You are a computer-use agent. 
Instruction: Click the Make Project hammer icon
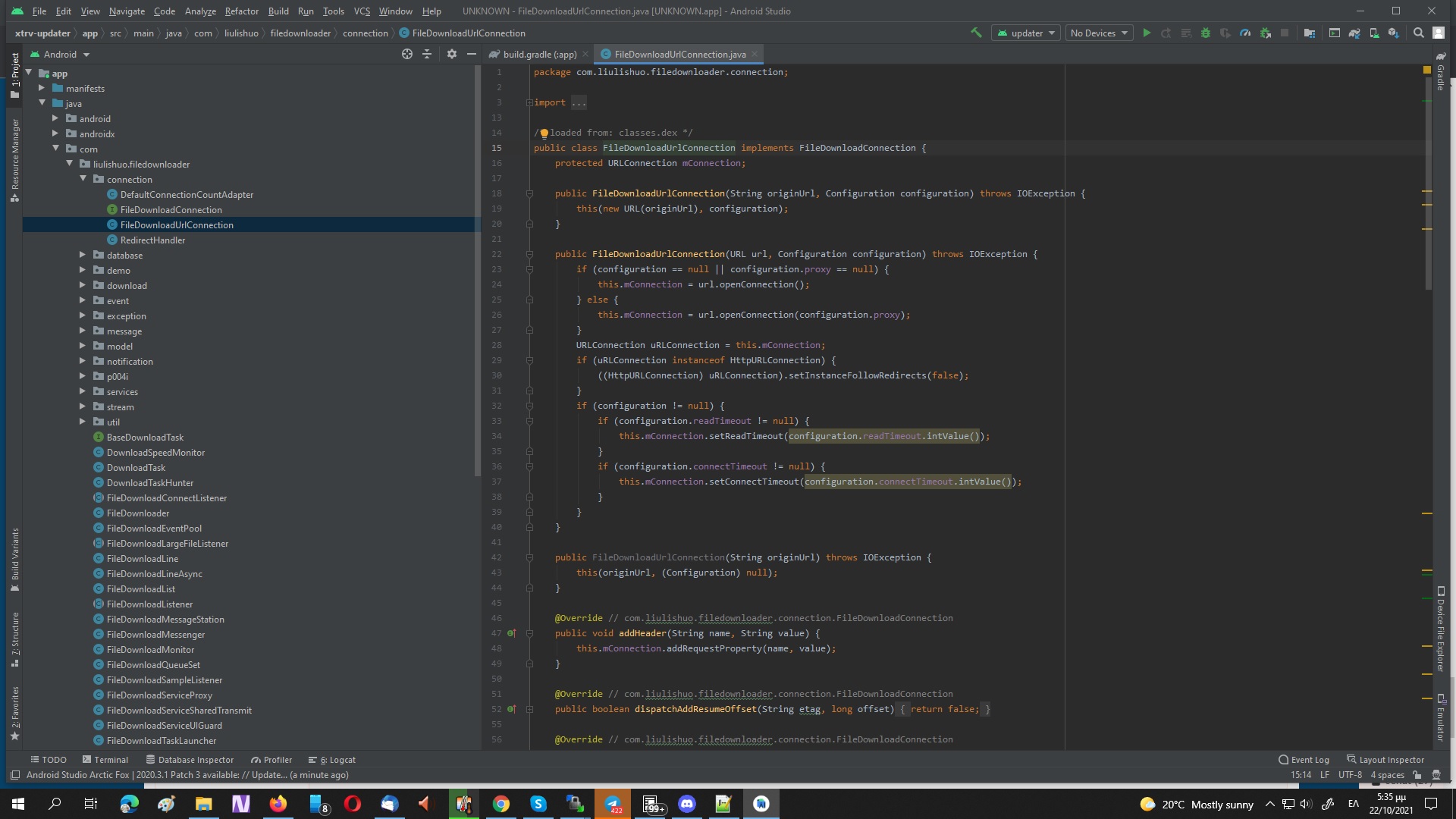(x=976, y=33)
